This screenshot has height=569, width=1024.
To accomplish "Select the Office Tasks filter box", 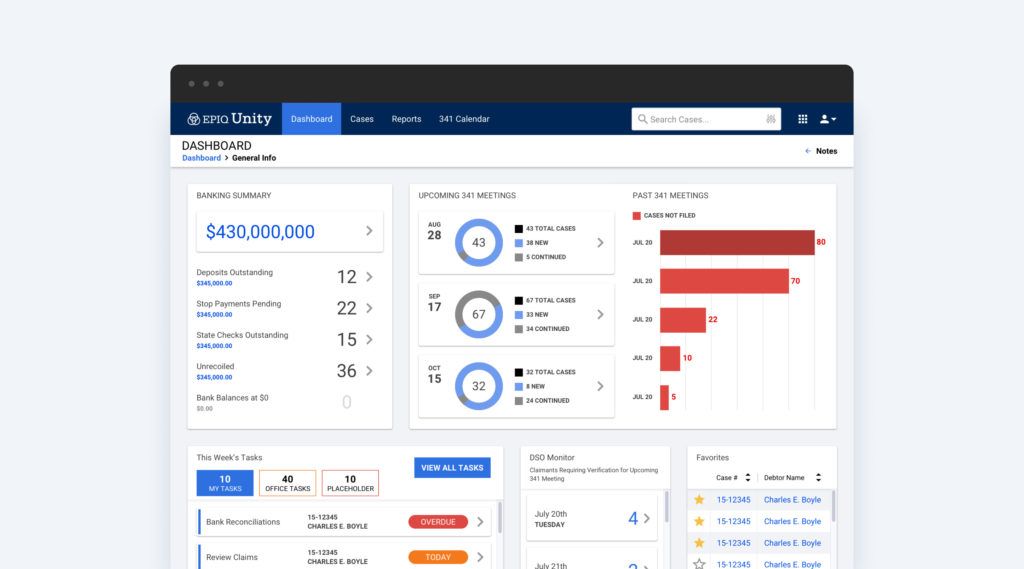I will [x=287, y=483].
